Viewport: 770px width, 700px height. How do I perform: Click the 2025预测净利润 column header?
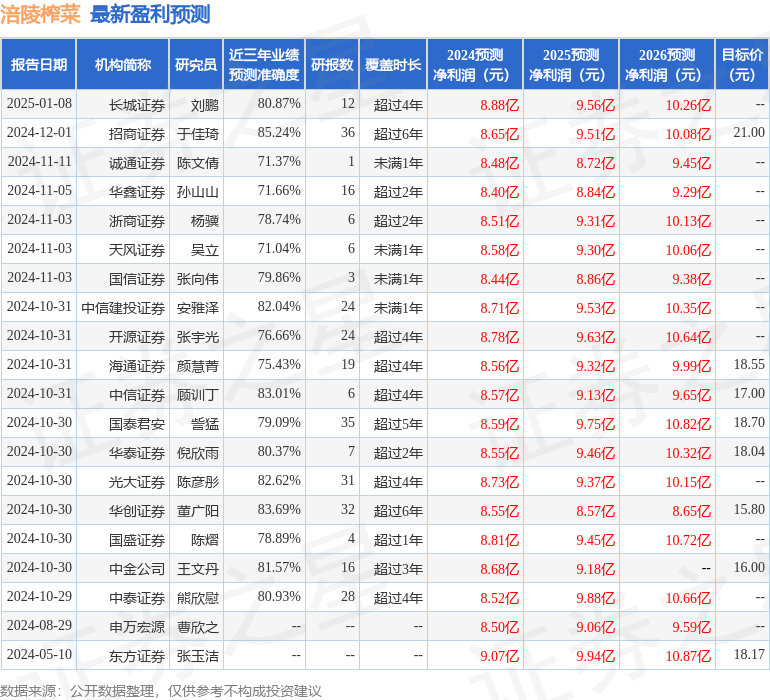571,64
